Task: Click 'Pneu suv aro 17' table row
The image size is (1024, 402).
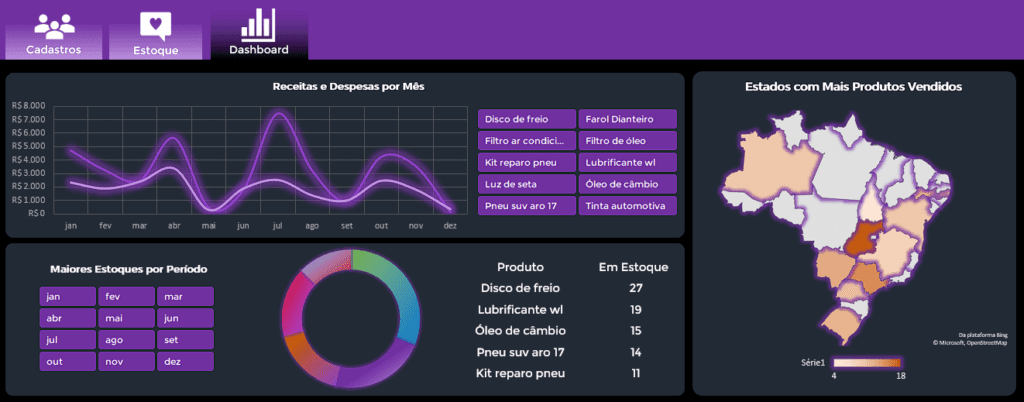Action: click(520, 352)
